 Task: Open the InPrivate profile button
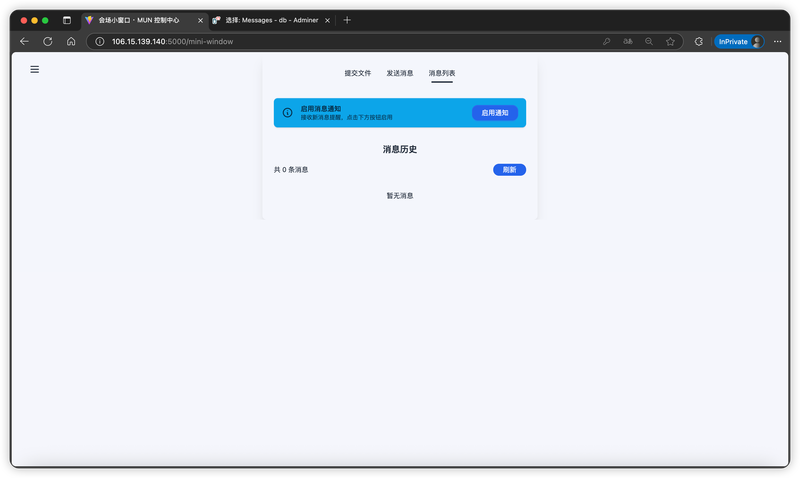tap(739, 41)
